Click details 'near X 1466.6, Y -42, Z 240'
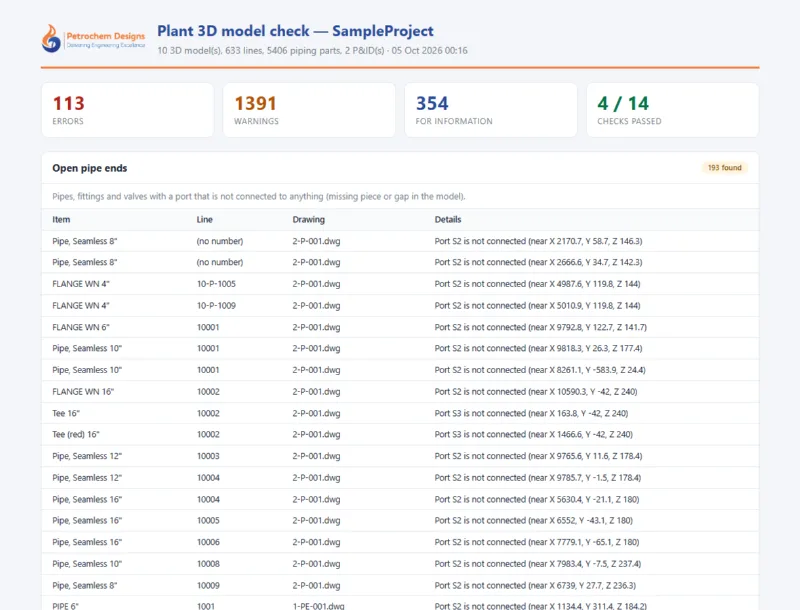The image size is (800, 610). [581, 435]
